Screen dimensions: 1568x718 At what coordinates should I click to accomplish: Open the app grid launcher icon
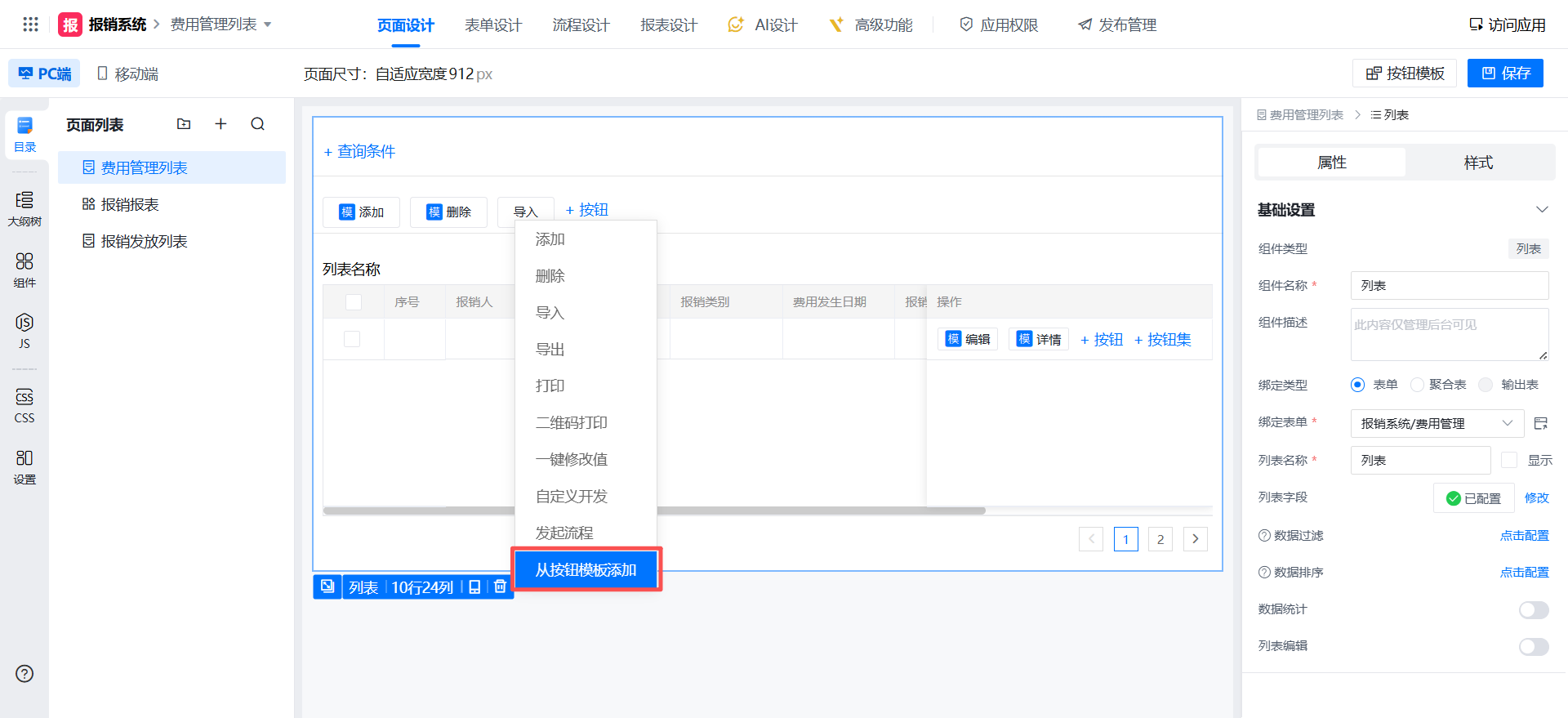(30, 25)
